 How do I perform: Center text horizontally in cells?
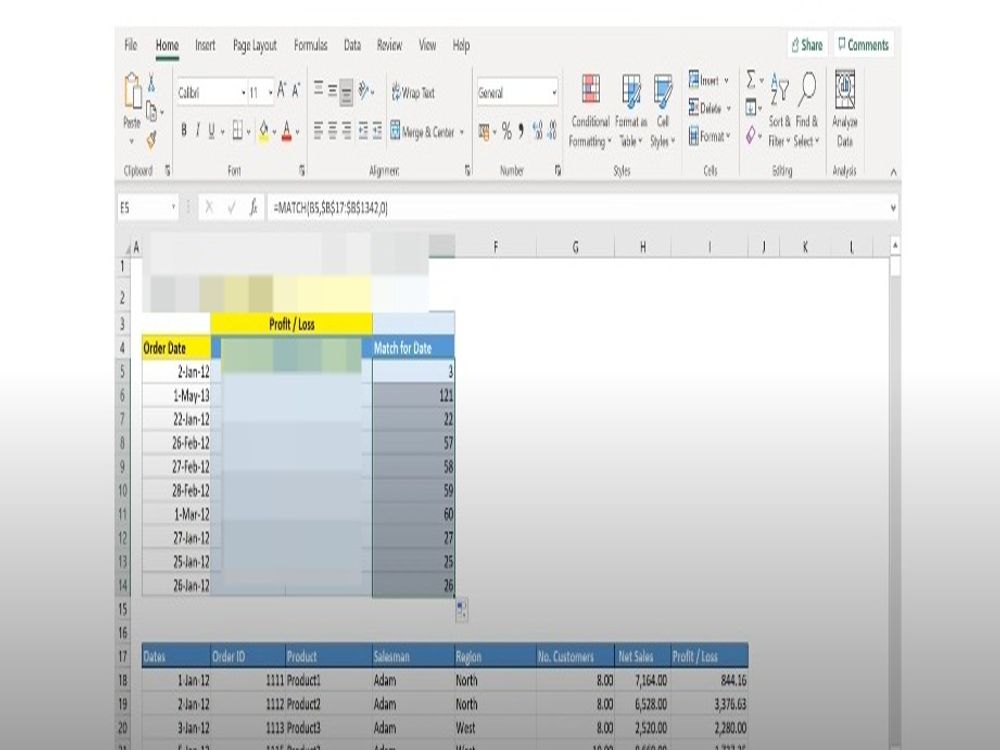(332, 131)
